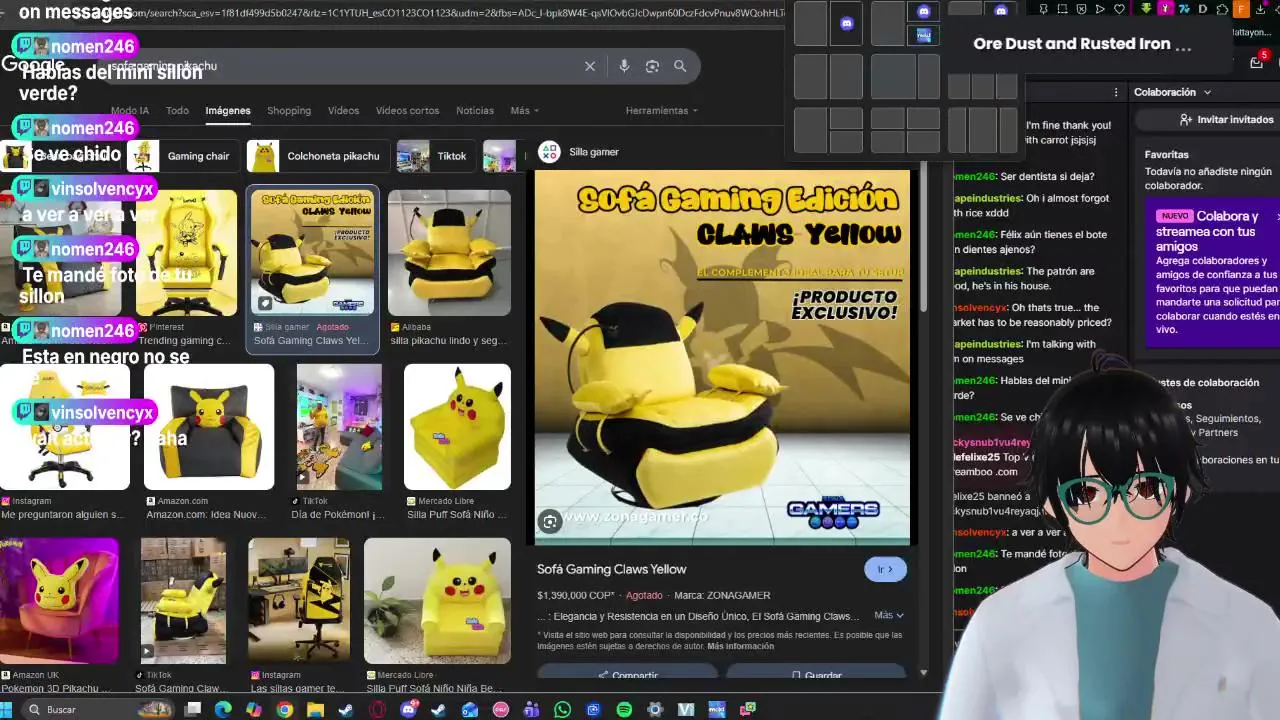Open Lens on the preview image corner
This screenshot has height=720, width=1280.
pyautogui.click(x=550, y=521)
